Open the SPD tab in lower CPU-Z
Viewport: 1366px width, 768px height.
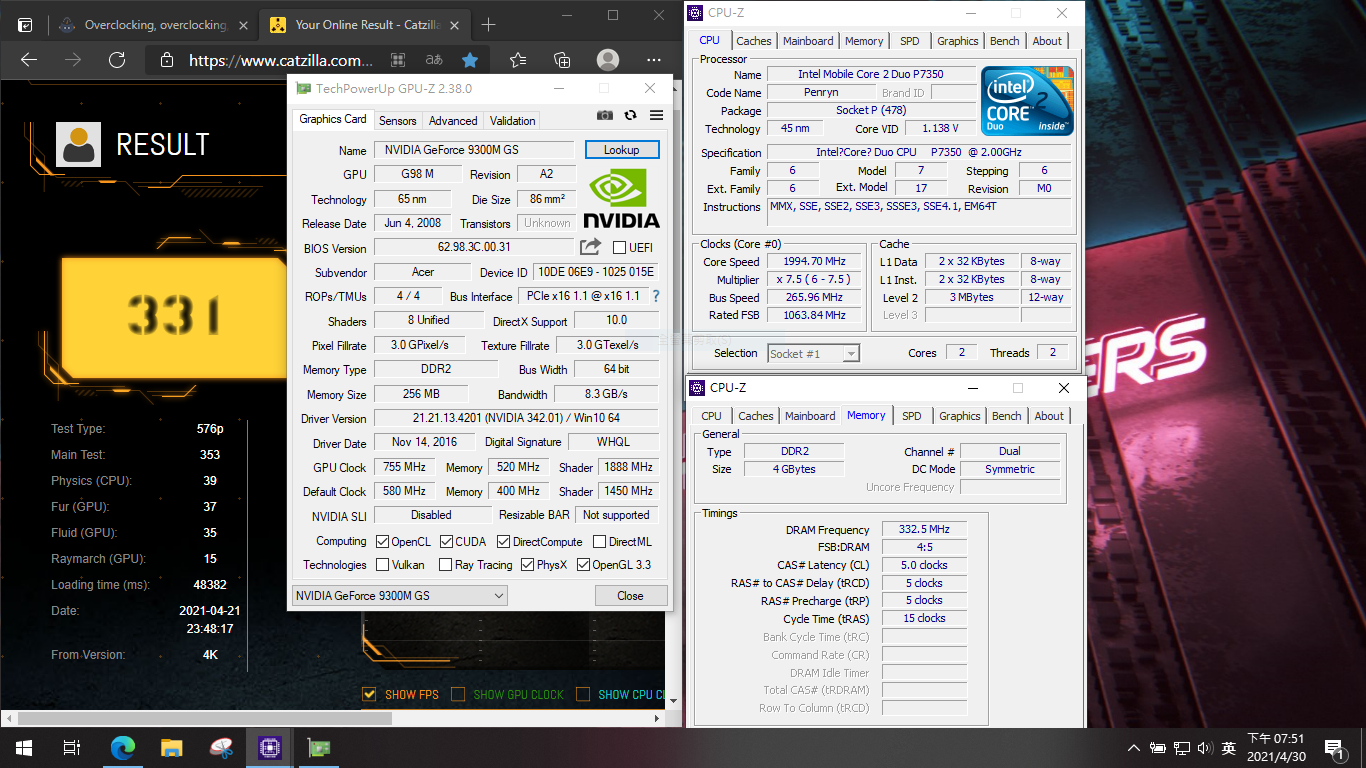pyautogui.click(x=911, y=416)
